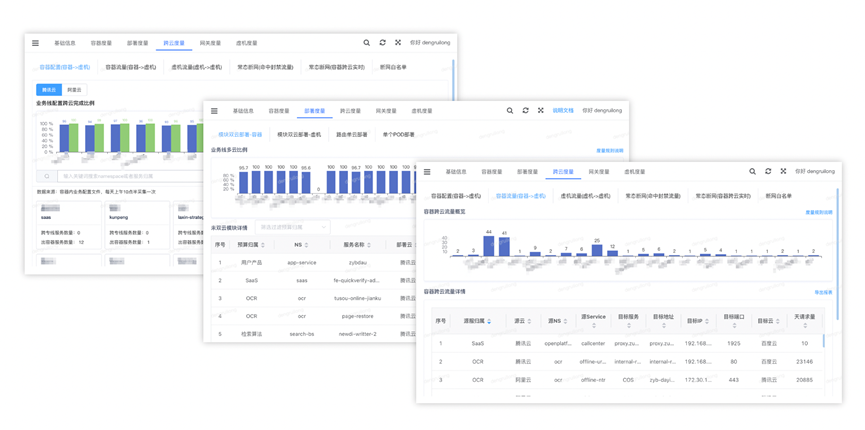Switch to the 阿里云 toggle button
The width and height of the screenshot is (865, 430).
tap(74, 90)
